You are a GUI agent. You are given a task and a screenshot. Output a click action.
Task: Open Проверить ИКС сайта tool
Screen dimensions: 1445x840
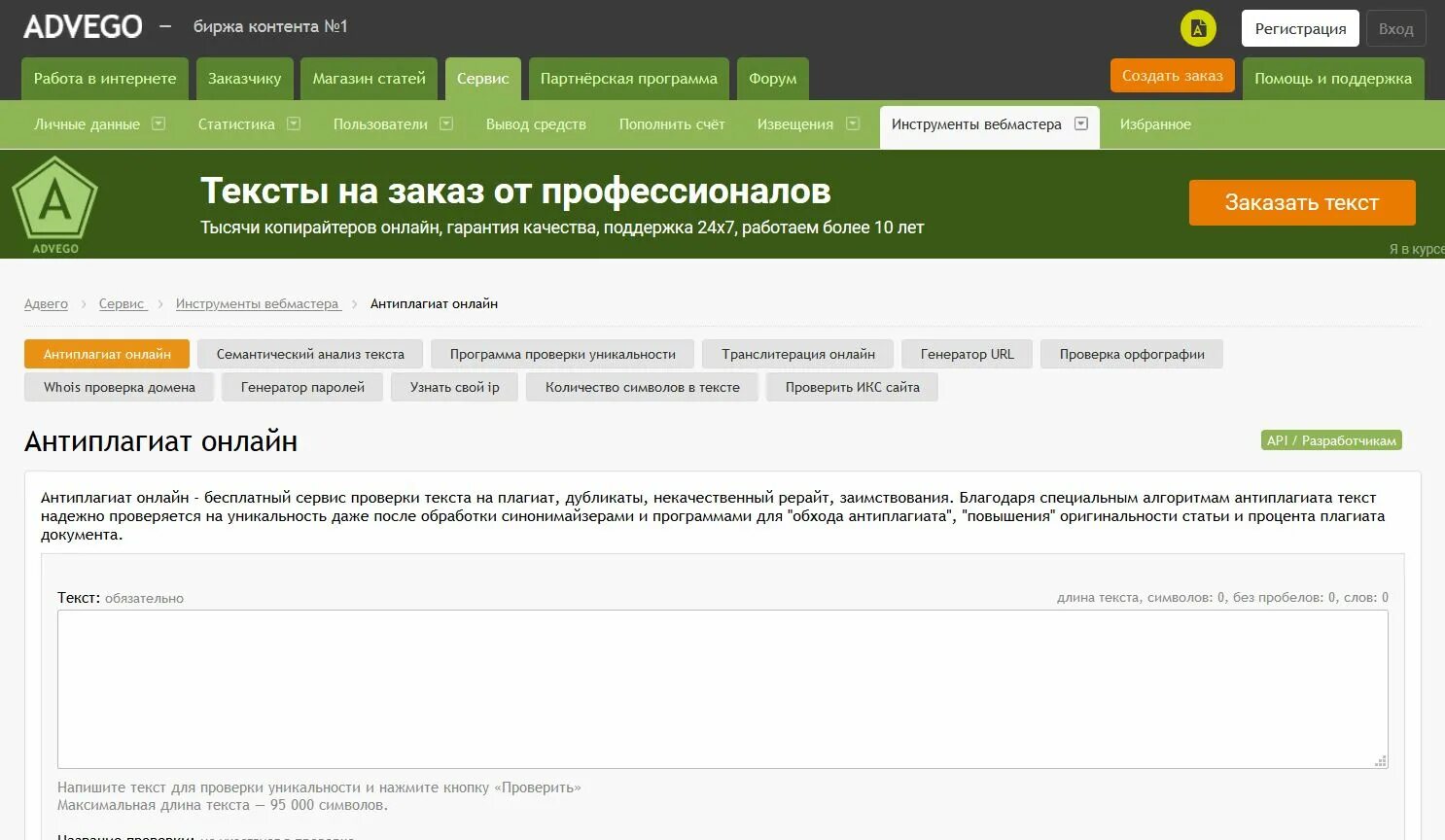853,387
